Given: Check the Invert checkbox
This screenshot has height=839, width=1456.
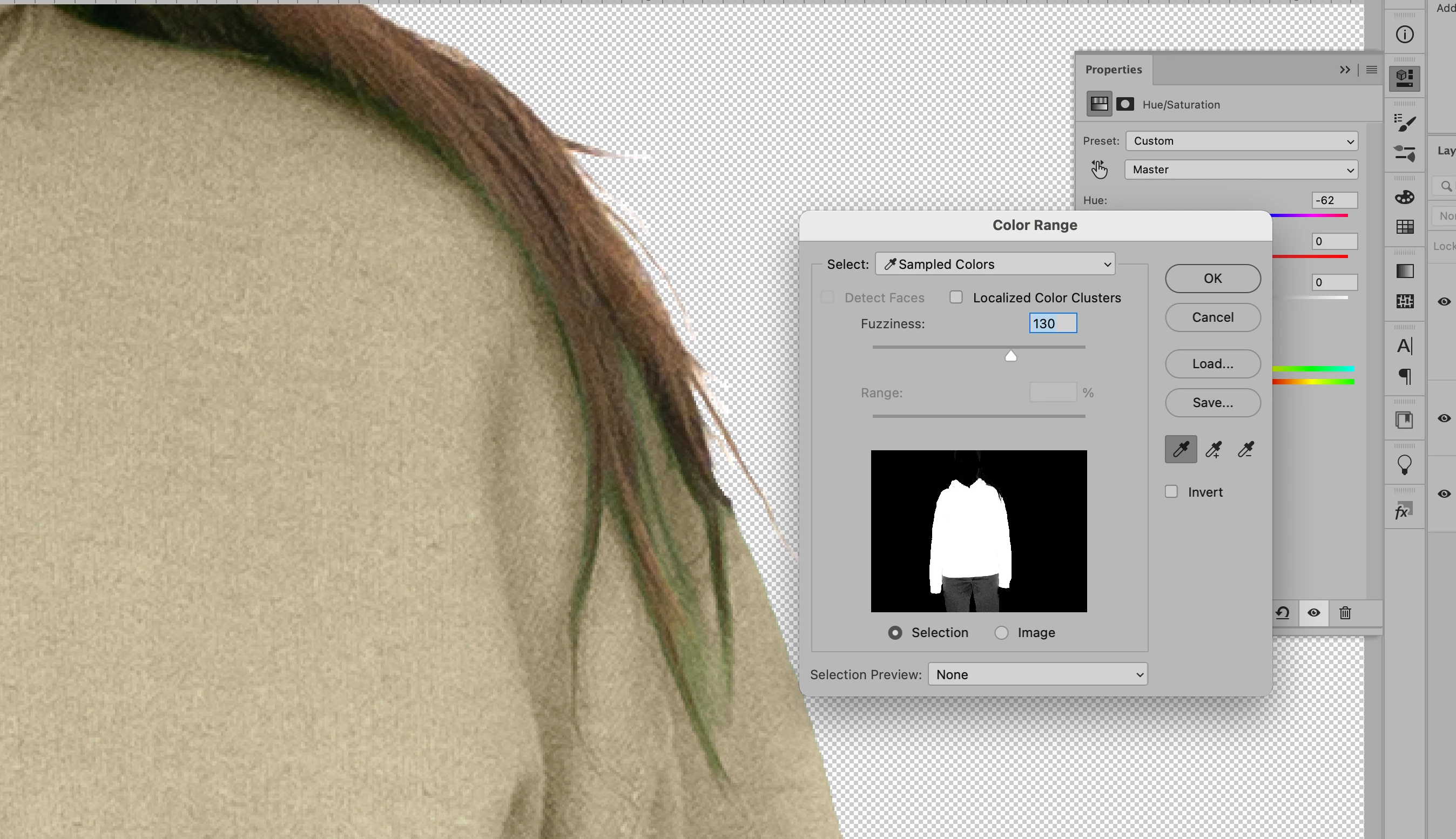Looking at the screenshot, I should [1171, 491].
